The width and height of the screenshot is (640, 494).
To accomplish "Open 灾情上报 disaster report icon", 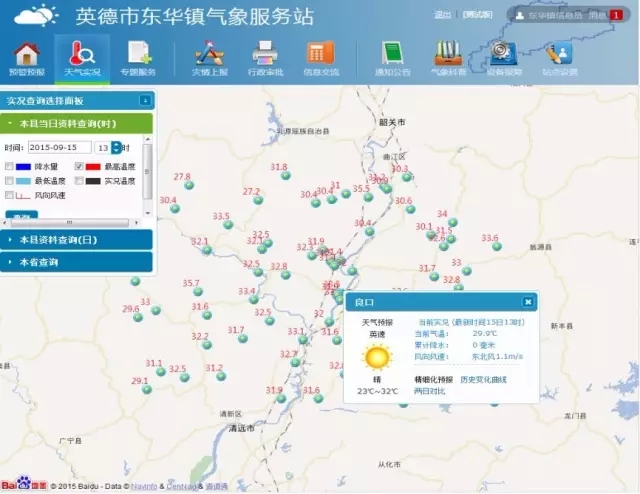I will click(209, 56).
